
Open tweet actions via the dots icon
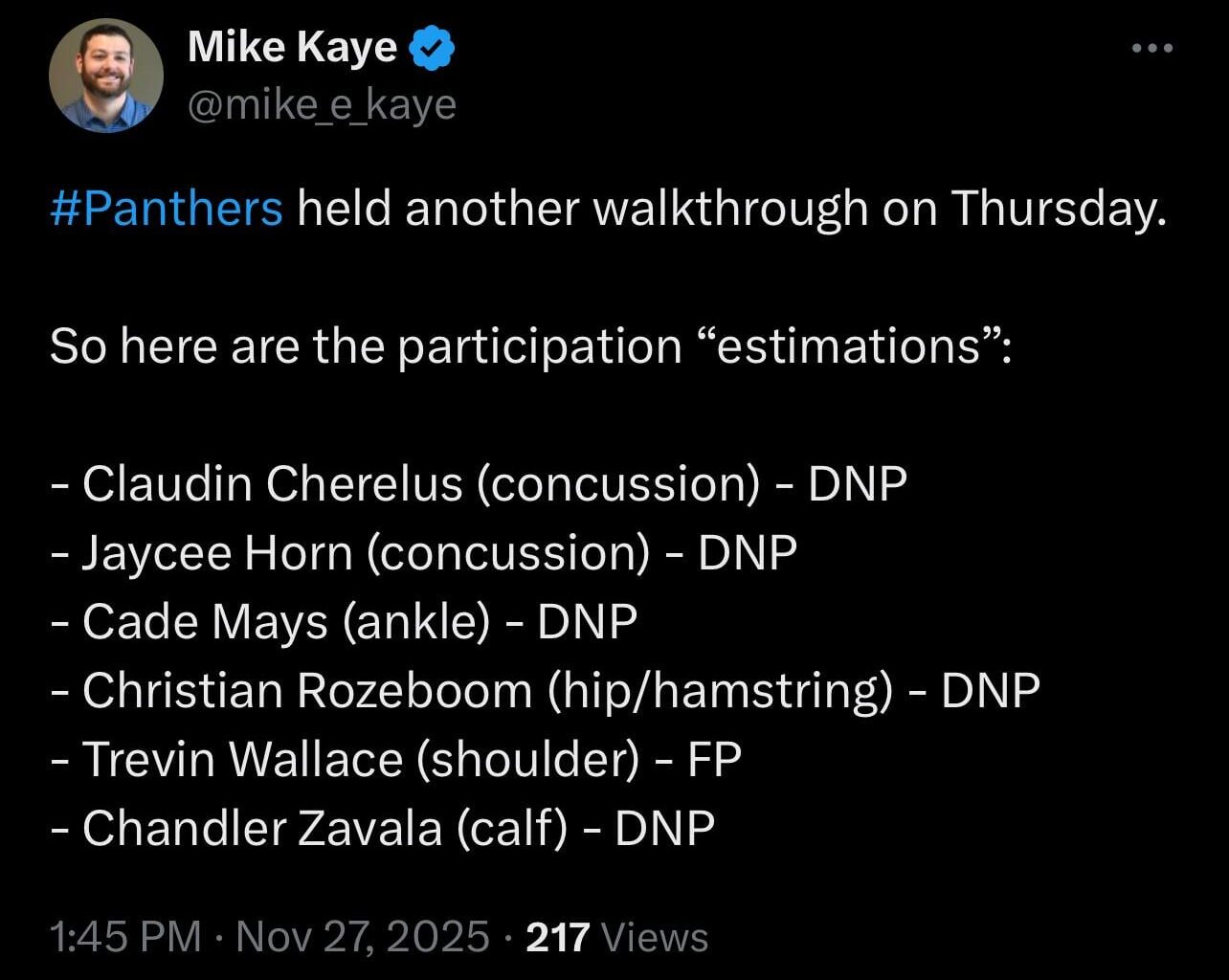[1152, 46]
